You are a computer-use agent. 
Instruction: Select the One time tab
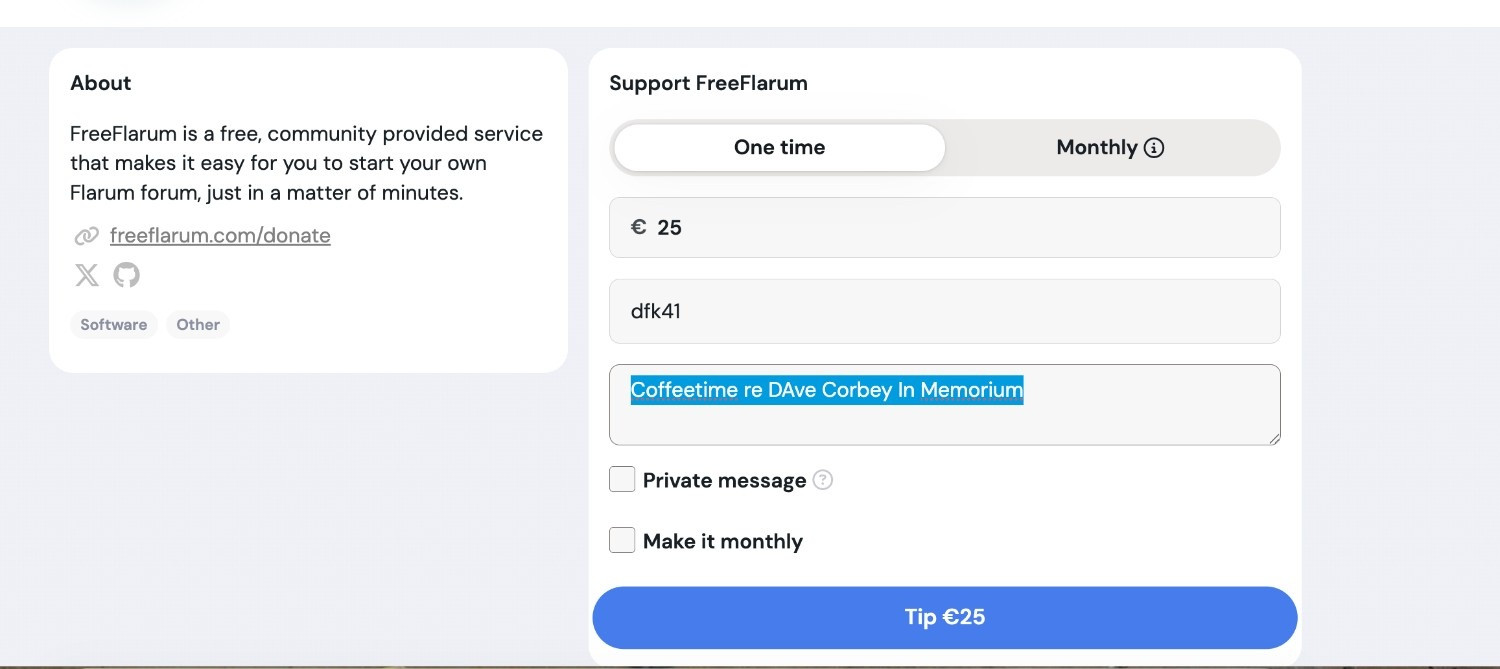coord(779,148)
